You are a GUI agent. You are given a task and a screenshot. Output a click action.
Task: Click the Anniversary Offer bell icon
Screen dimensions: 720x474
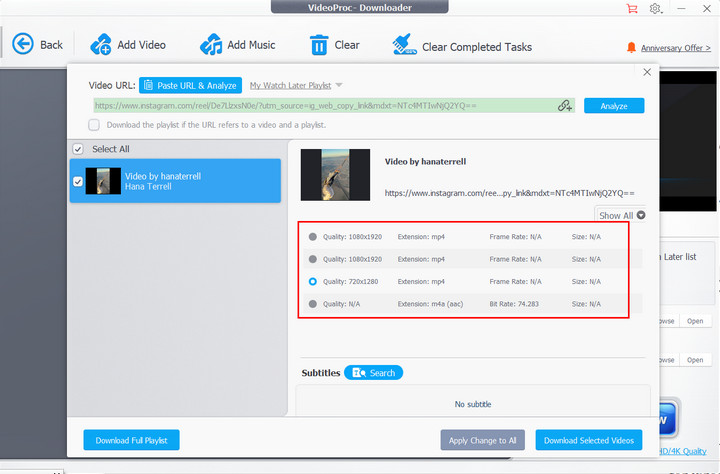click(x=631, y=47)
